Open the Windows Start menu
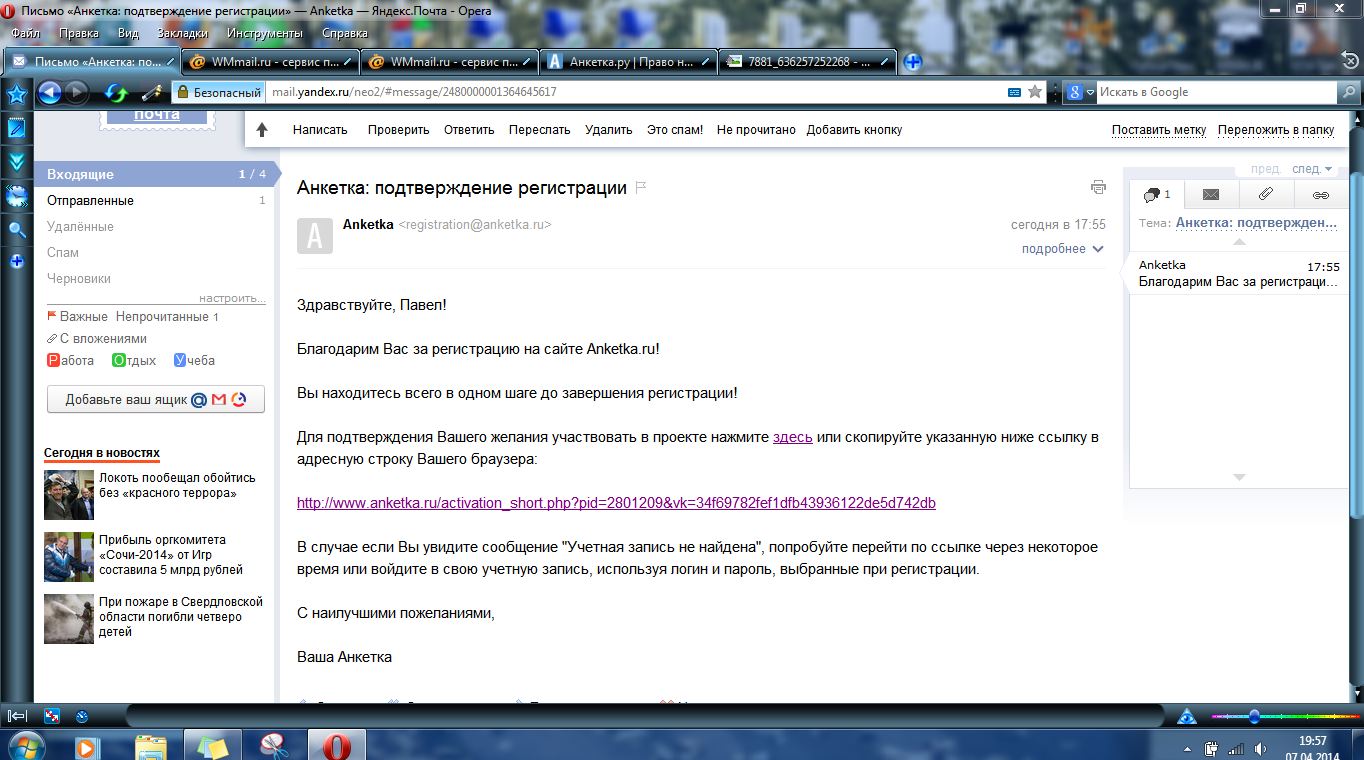Viewport: 1364px width, 760px height. (25, 746)
